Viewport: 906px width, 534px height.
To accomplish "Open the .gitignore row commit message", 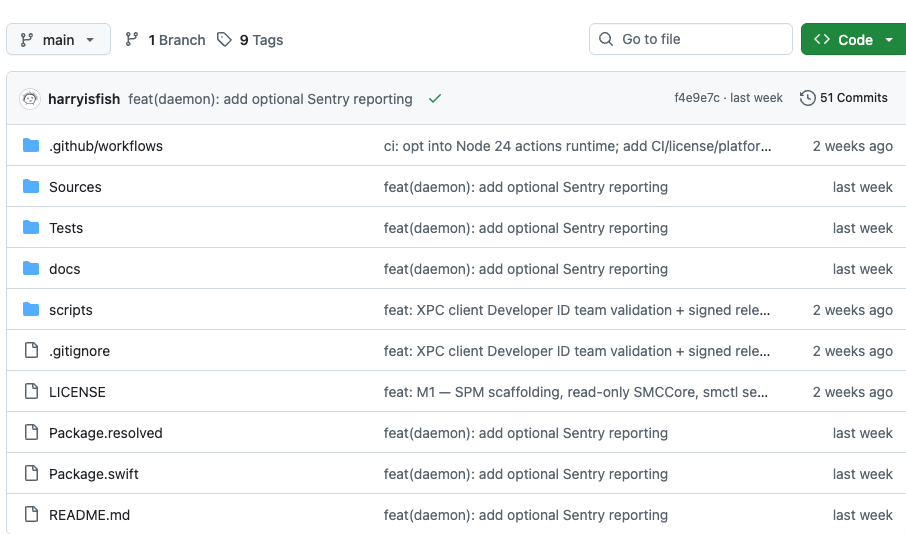I will (x=577, y=351).
